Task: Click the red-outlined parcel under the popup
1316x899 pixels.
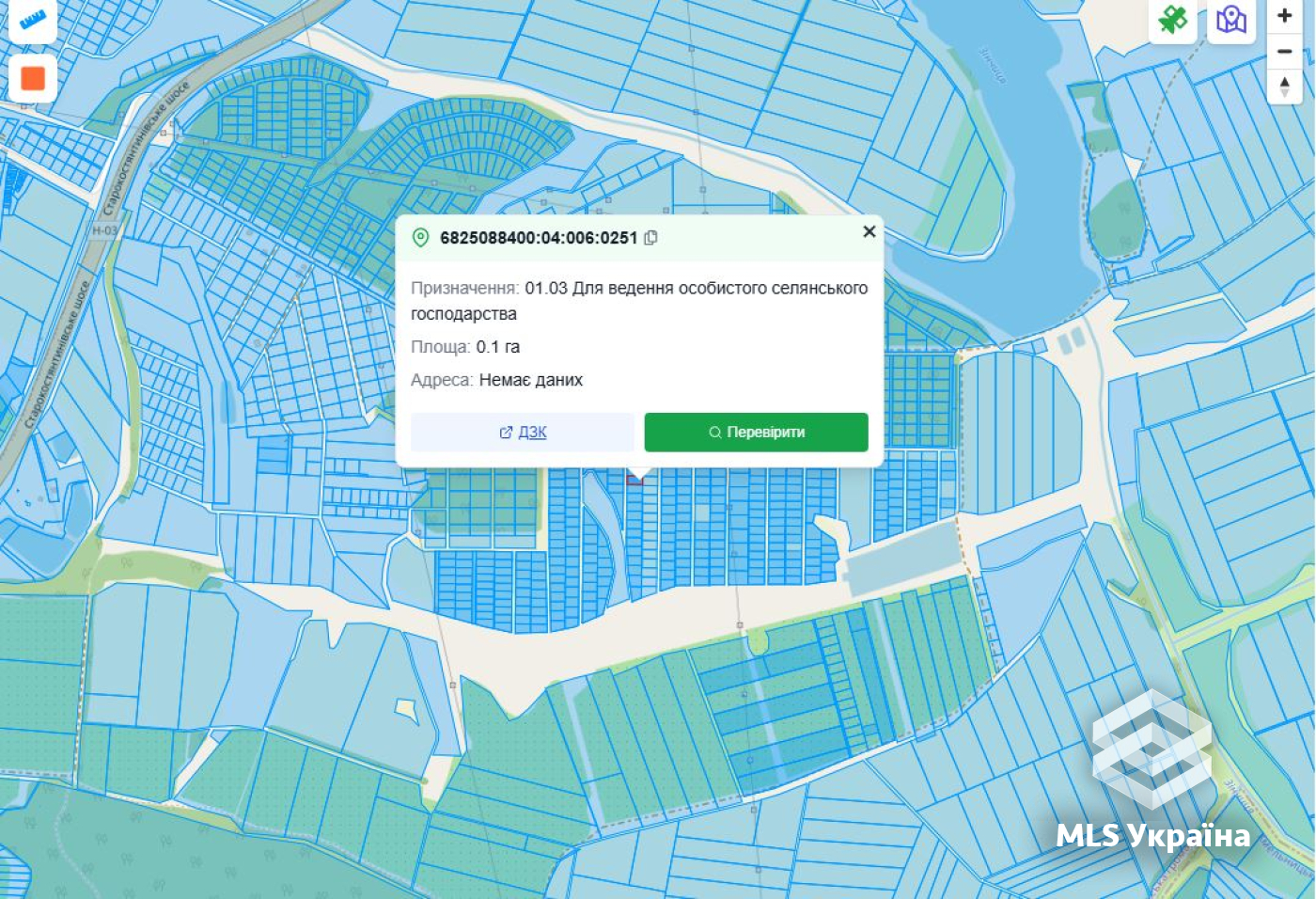Action: (x=636, y=479)
